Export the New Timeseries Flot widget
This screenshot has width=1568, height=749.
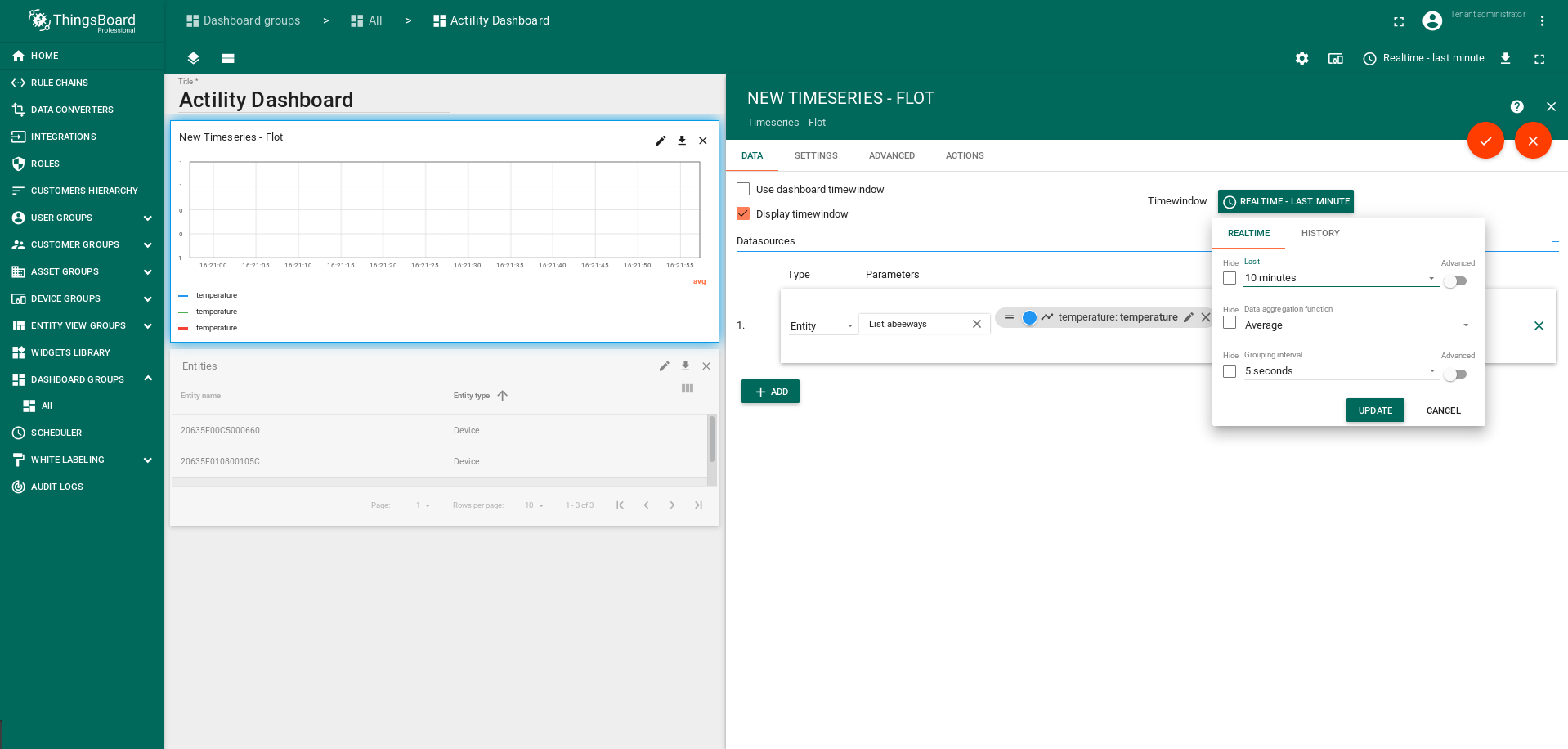coord(682,141)
